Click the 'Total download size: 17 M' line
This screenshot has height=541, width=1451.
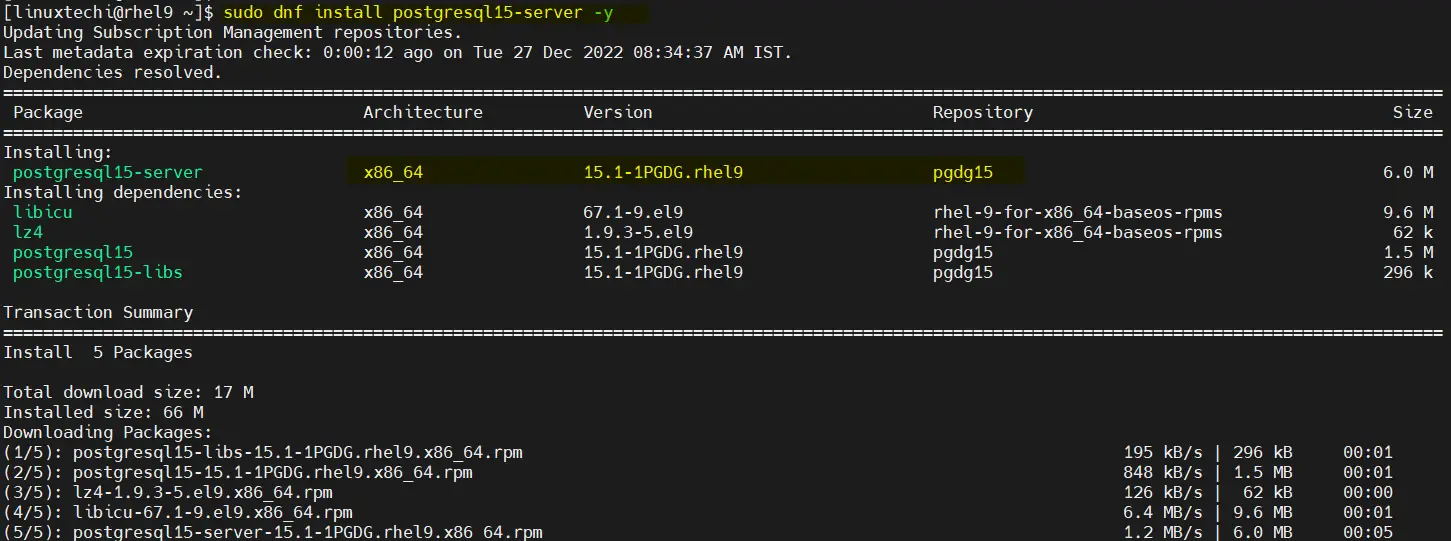pos(128,392)
